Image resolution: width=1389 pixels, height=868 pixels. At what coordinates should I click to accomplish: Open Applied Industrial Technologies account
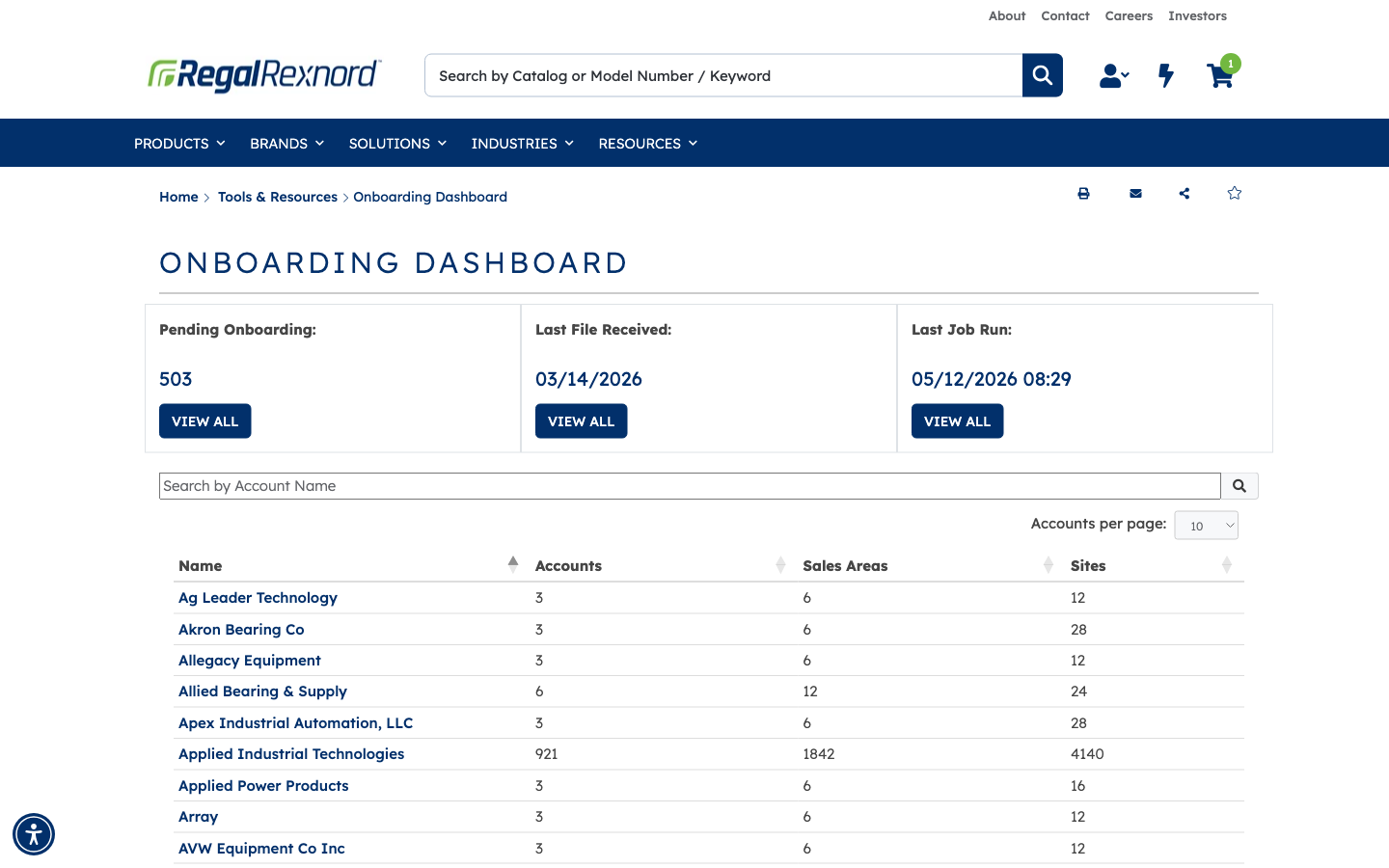(x=291, y=754)
